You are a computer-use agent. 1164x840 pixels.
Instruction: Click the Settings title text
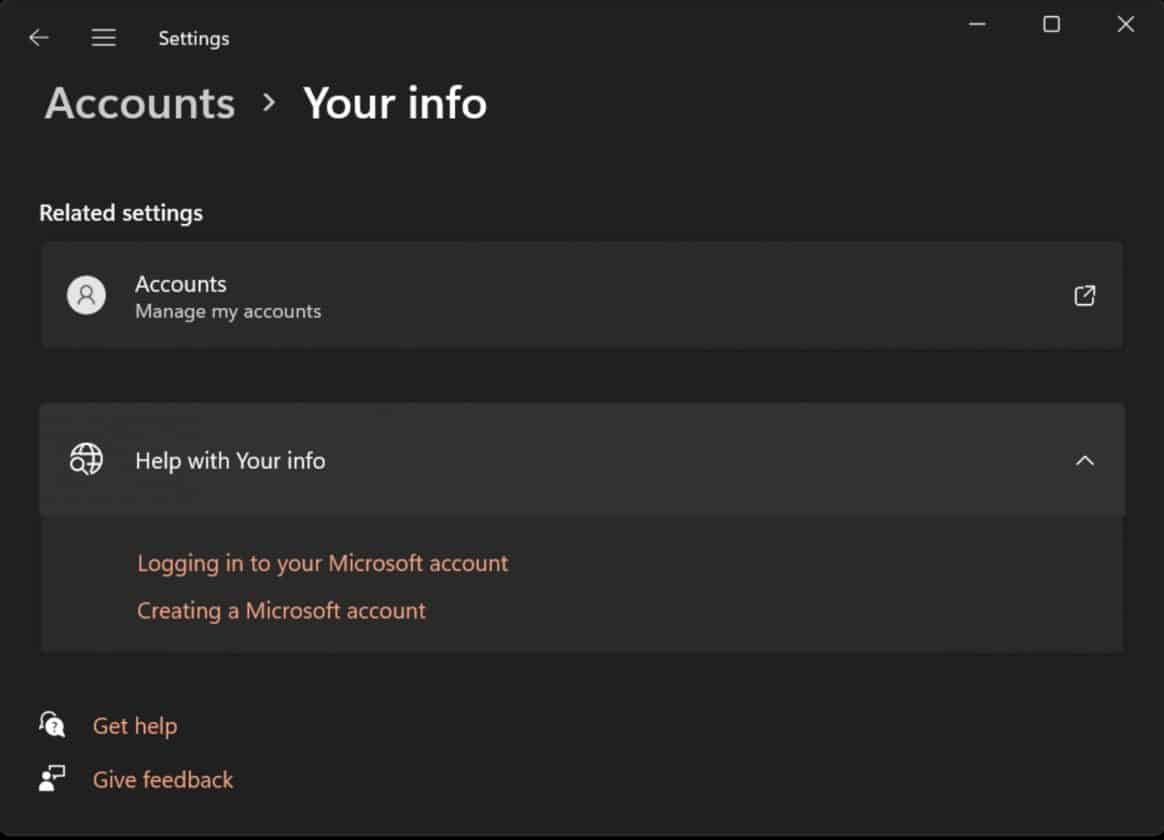(193, 38)
